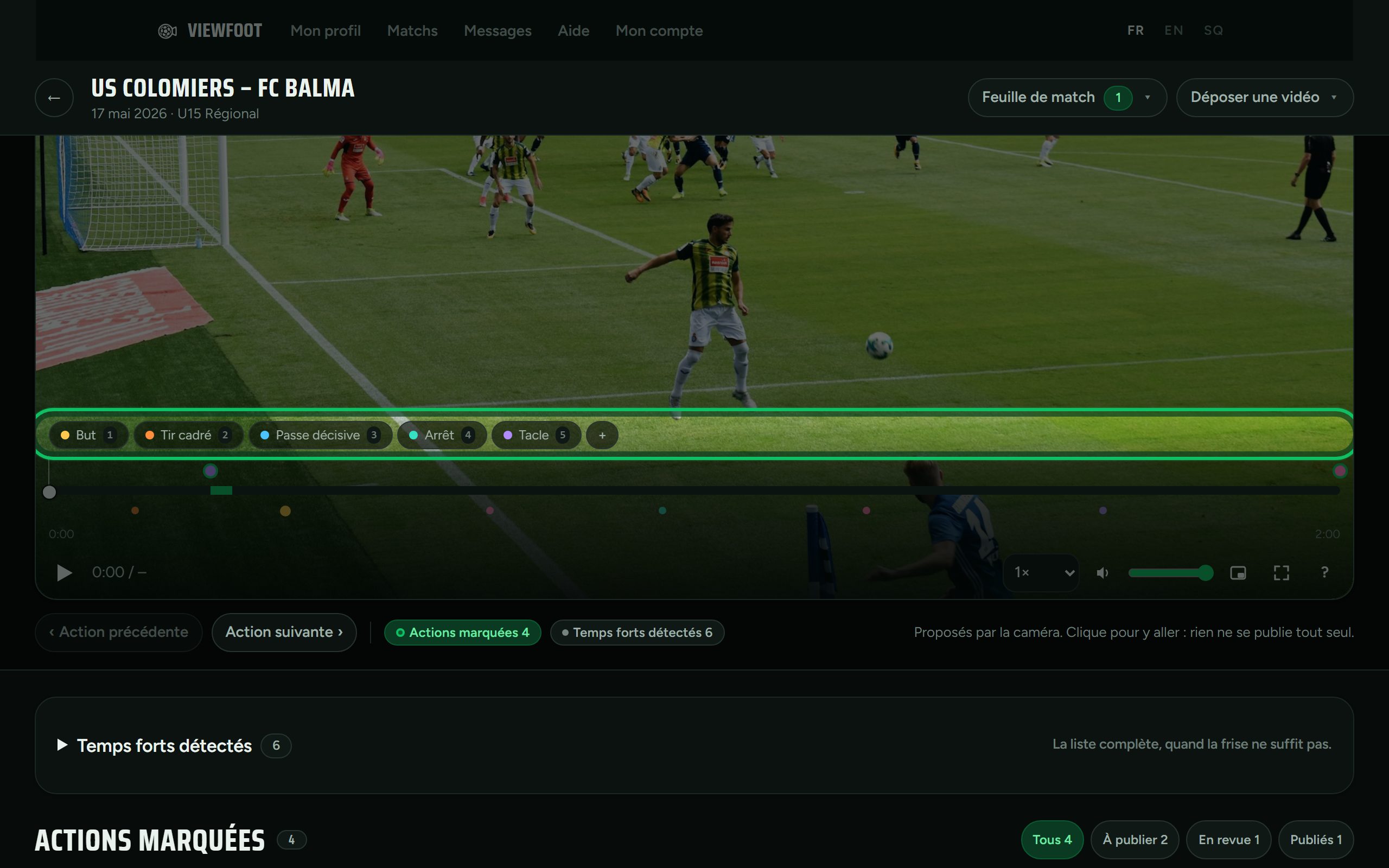Tag the action as Passe décisive
The height and width of the screenshot is (868, 1389).
(x=320, y=435)
